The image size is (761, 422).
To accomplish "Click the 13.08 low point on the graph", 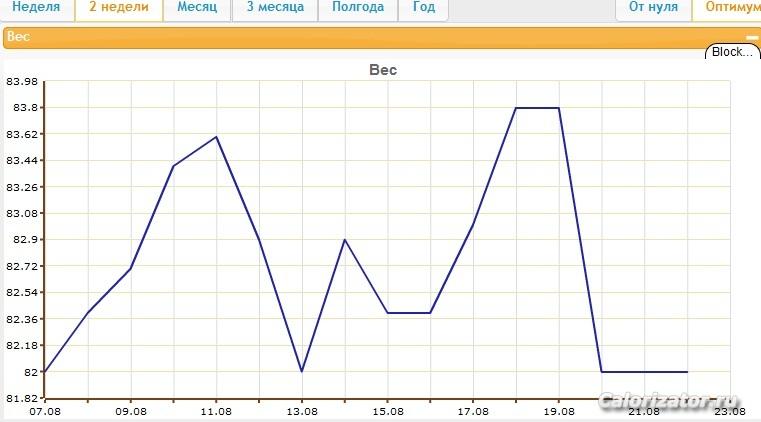I will (302, 372).
